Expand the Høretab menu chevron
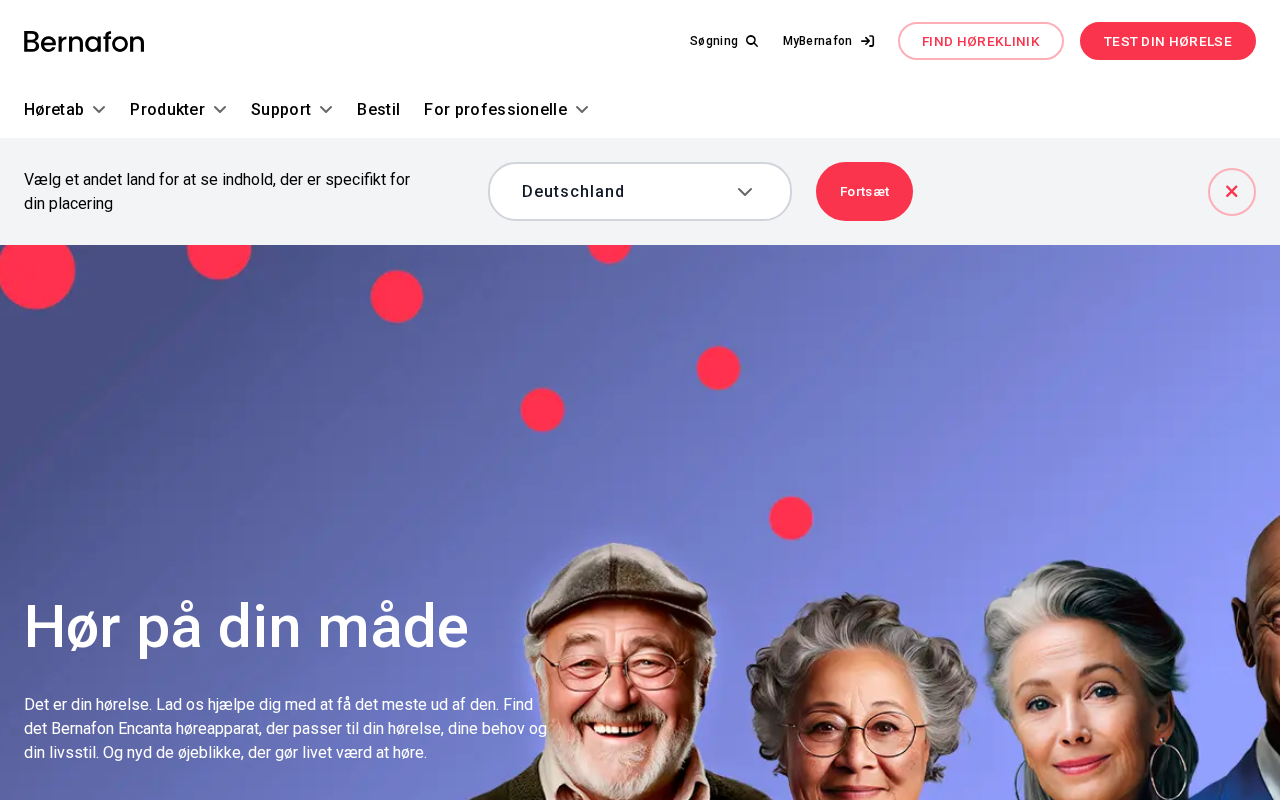This screenshot has height=800, width=1280. click(99, 110)
